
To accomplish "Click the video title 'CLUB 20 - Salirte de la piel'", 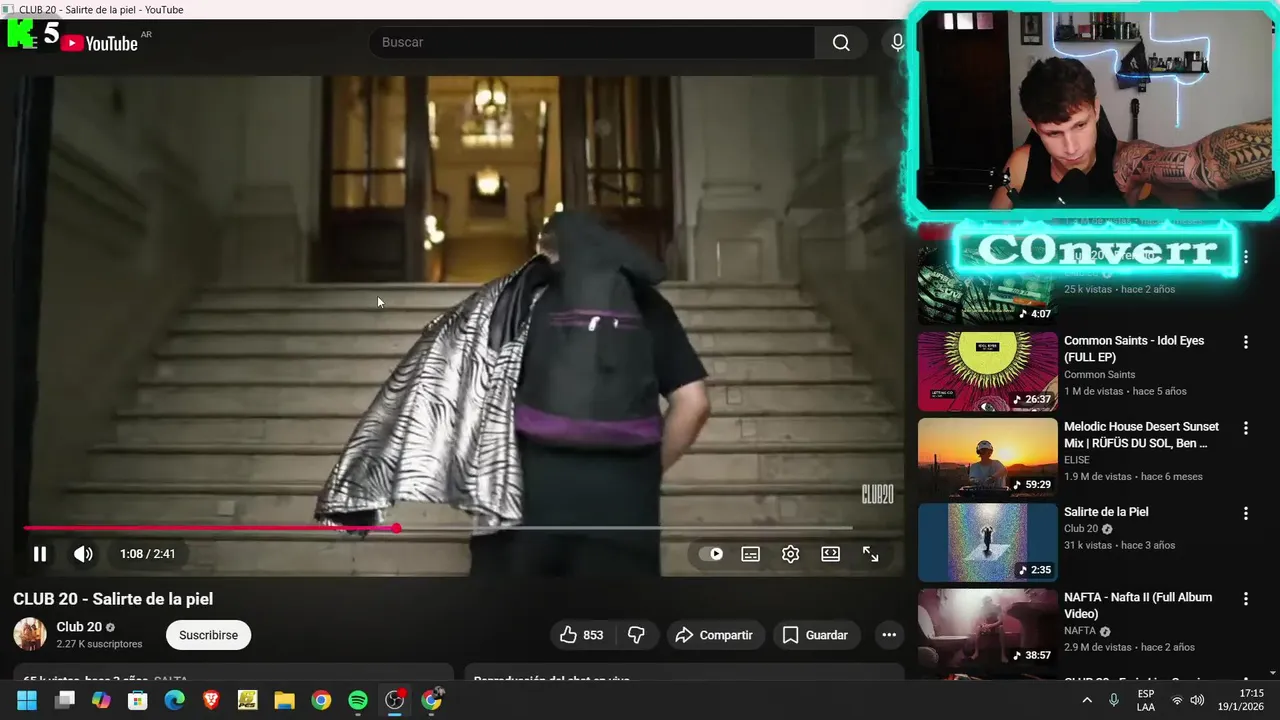I will pyautogui.click(x=113, y=599).
